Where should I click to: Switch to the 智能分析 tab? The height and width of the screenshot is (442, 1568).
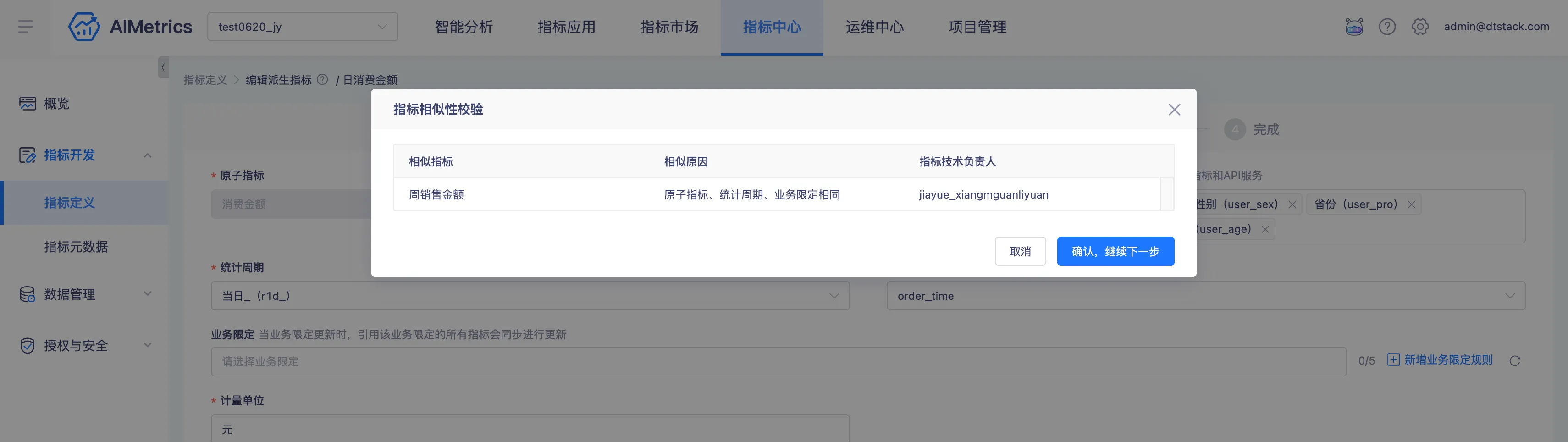(x=463, y=28)
